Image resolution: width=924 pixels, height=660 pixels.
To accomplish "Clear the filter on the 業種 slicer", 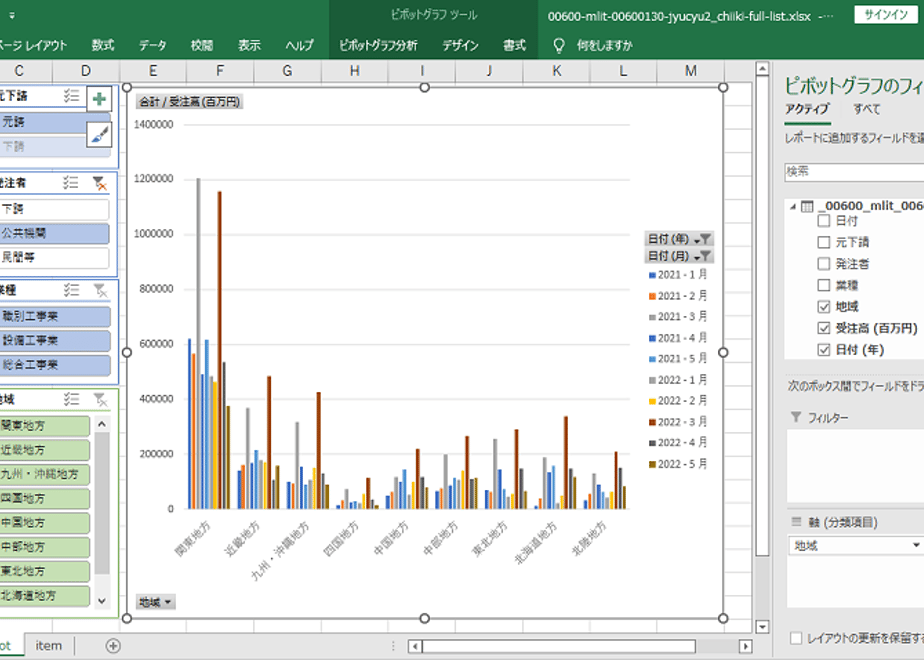I will point(100,290).
